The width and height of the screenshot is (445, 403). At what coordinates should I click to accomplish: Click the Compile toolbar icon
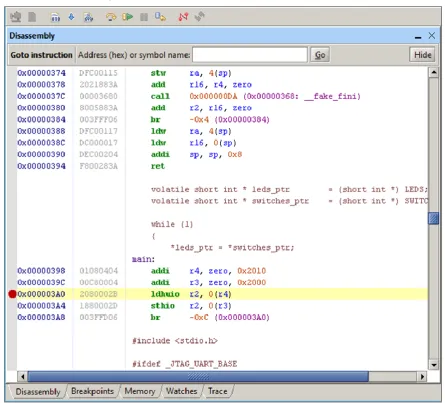(55, 17)
